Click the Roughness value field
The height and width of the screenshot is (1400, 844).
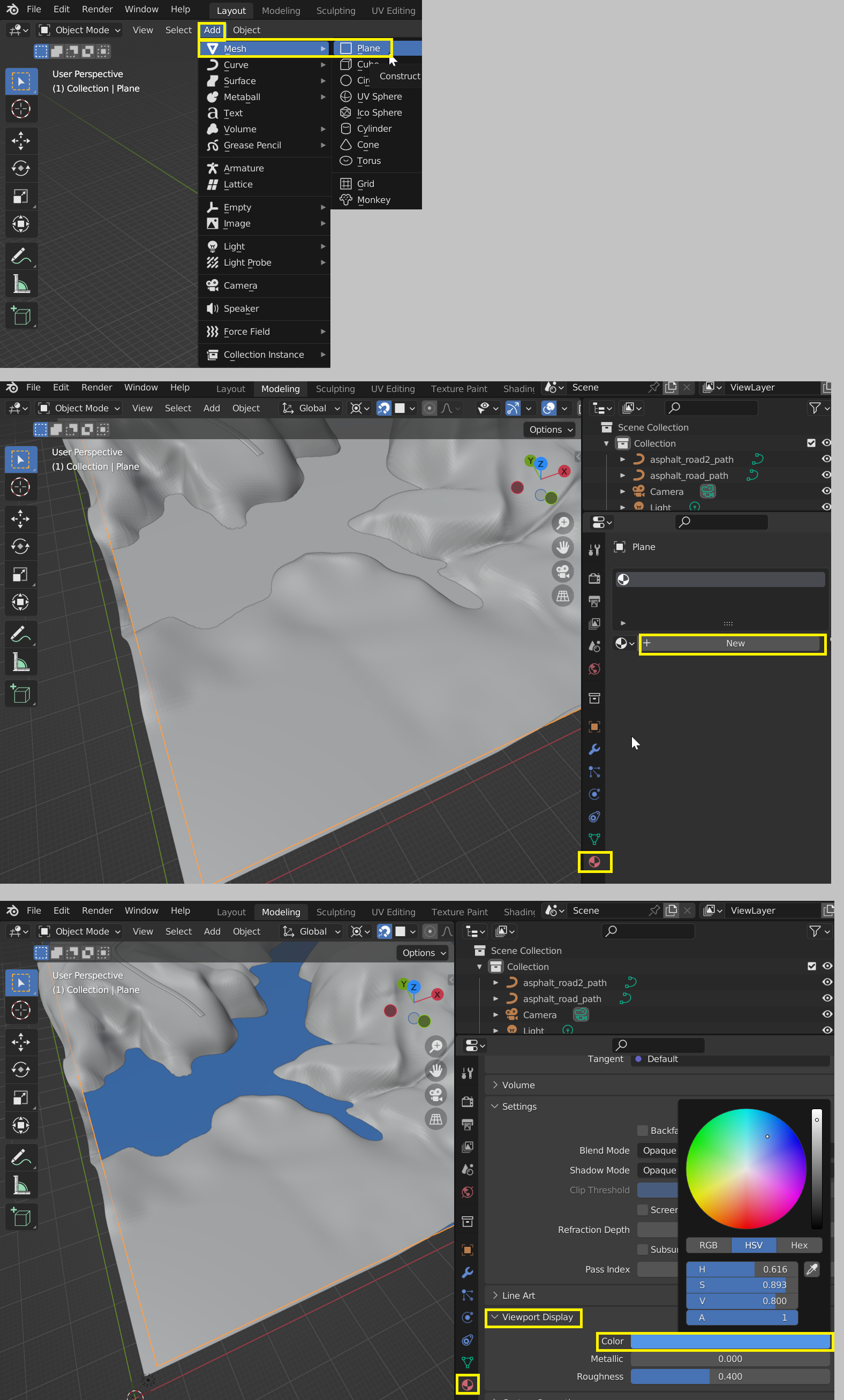pyautogui.click(x=730, y=1376)
